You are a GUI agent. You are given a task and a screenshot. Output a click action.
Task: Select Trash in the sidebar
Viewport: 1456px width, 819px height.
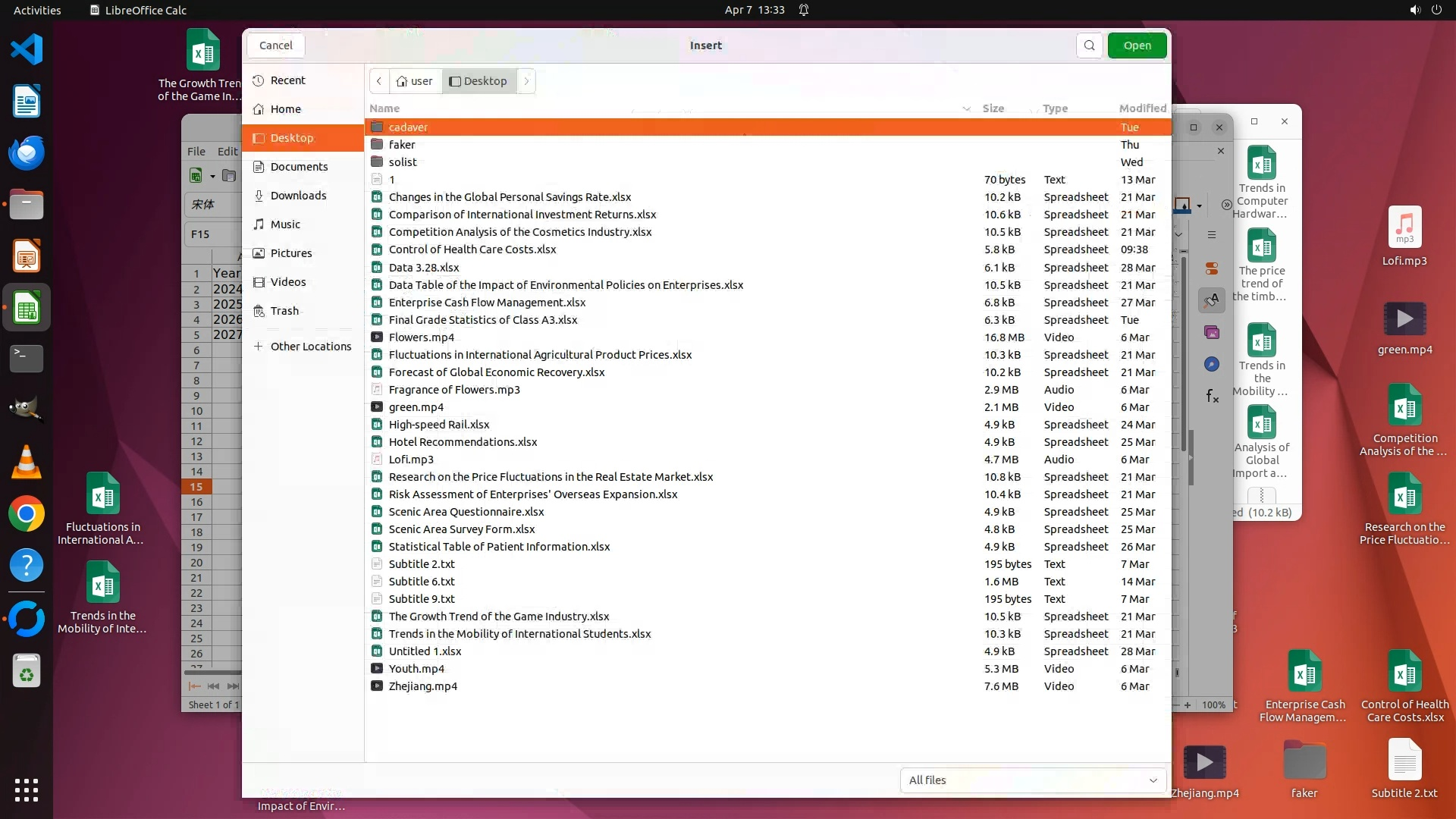coord(284,311)
